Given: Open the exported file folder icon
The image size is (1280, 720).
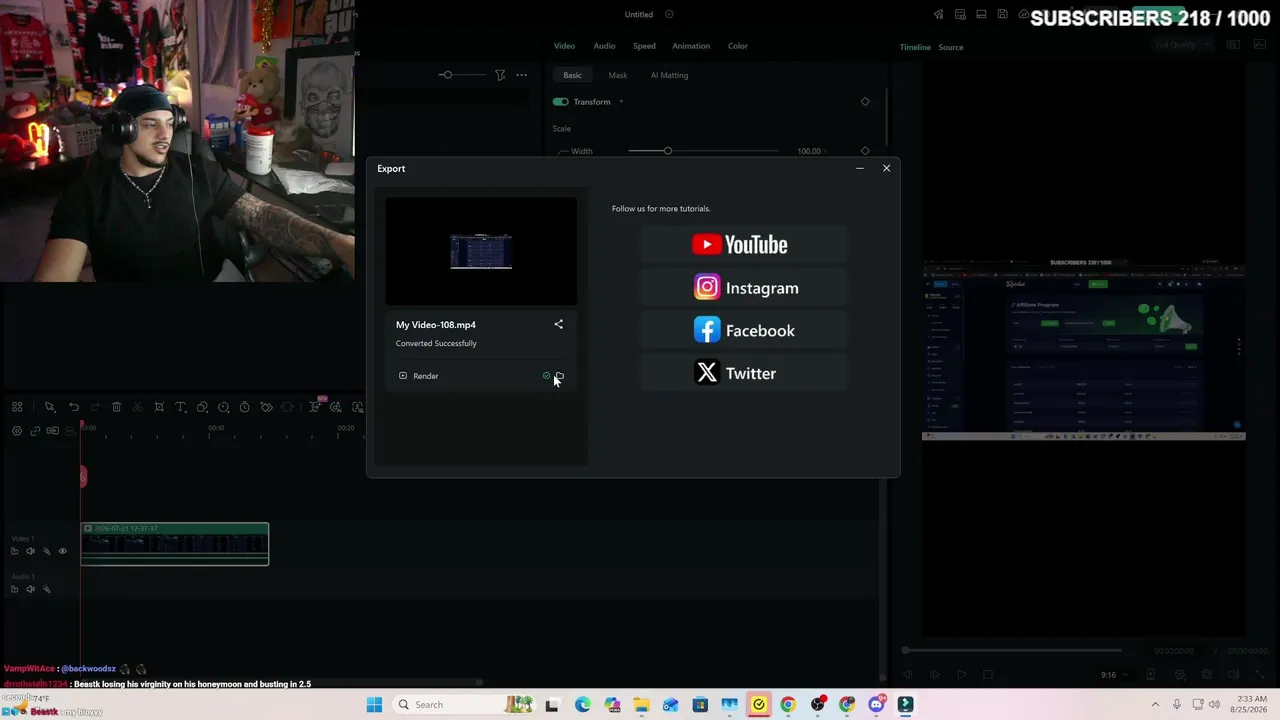Looking at the screenshot, I should (x=559, y=376).
